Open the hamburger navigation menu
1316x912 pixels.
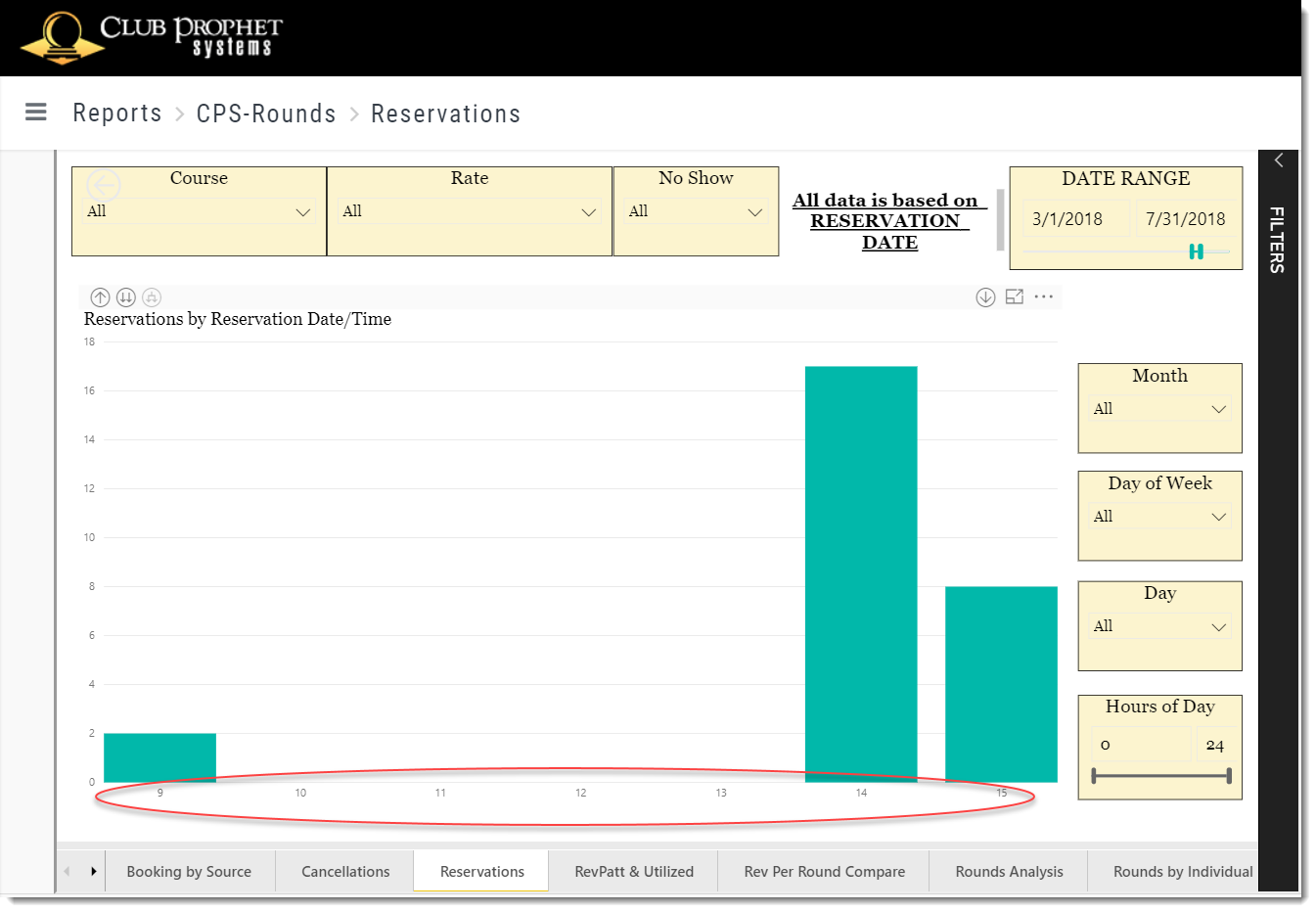click(35, 112)
